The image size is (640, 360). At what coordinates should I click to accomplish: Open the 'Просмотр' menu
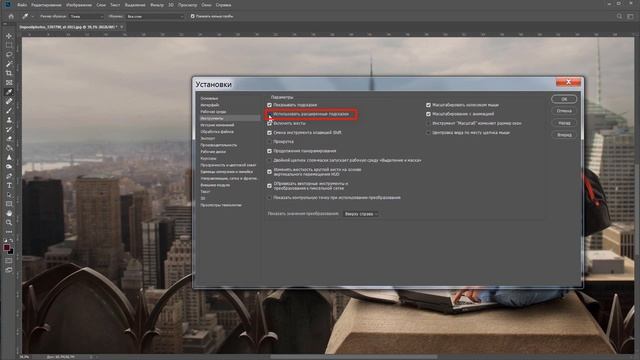[188, 5]
